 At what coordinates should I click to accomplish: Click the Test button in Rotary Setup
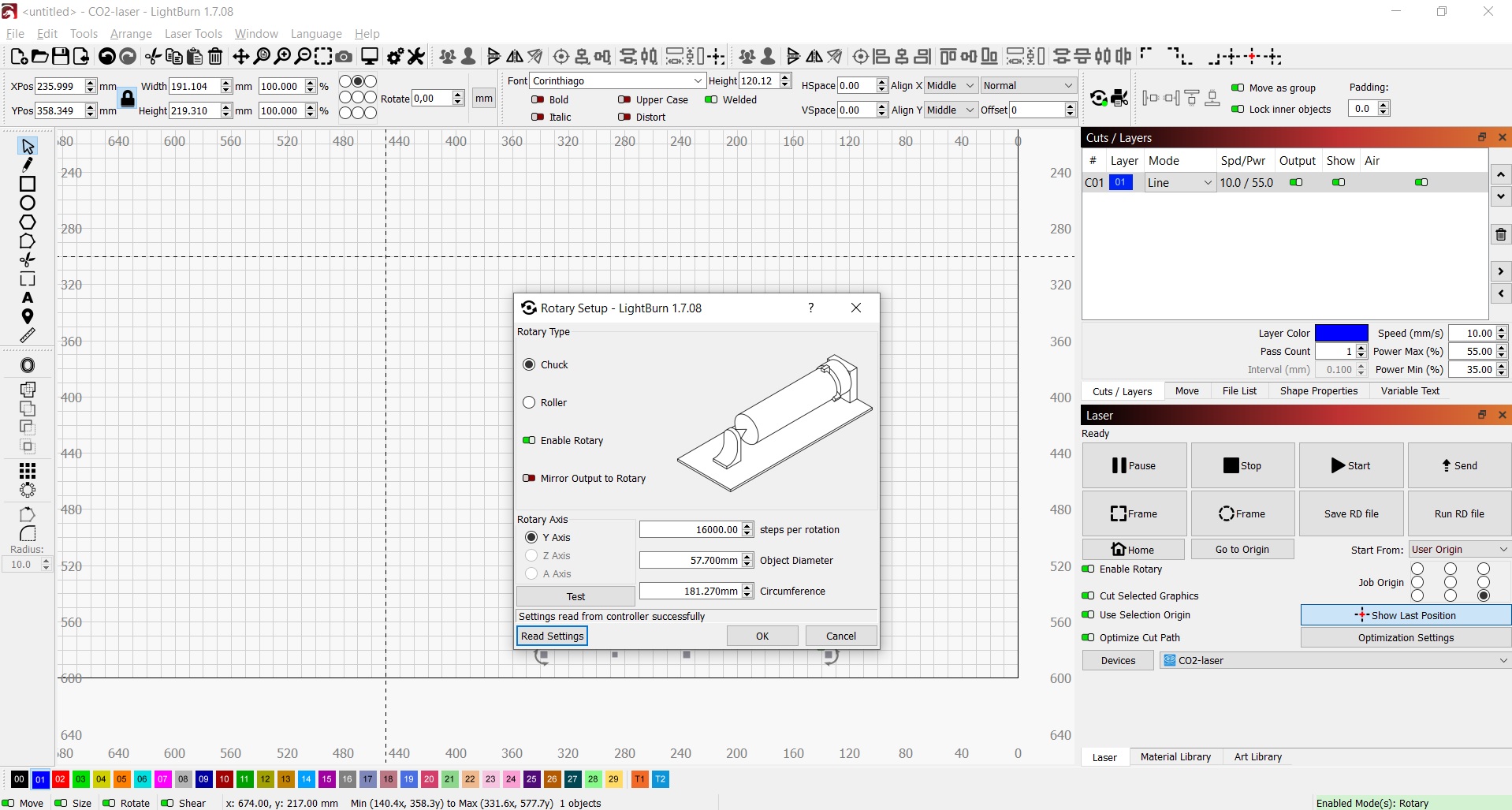[x=575, y=596]
